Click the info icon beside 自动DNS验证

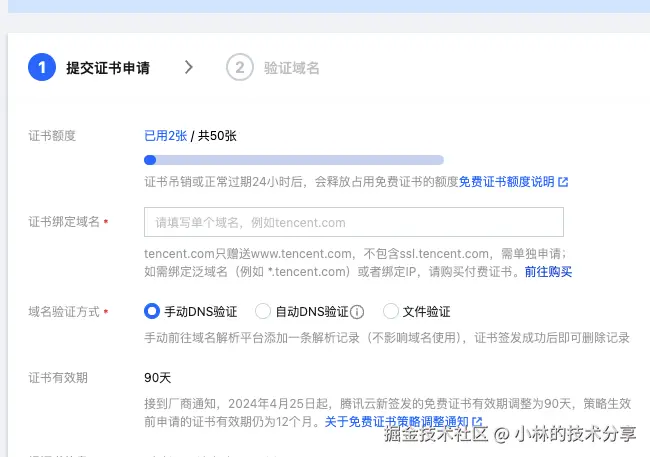[357, 311]
